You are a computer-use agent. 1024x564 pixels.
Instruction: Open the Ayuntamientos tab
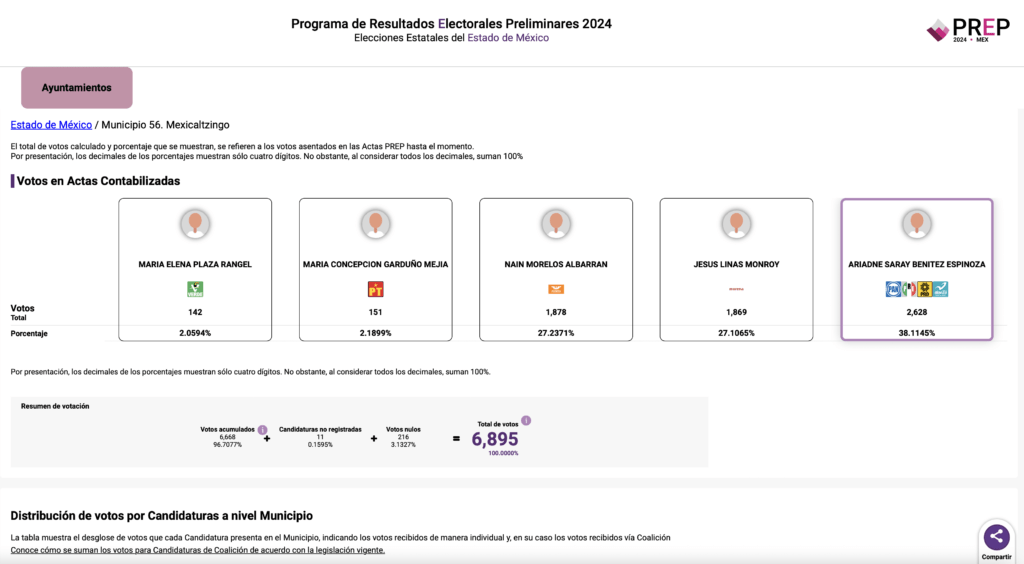(x=77, y=88)
